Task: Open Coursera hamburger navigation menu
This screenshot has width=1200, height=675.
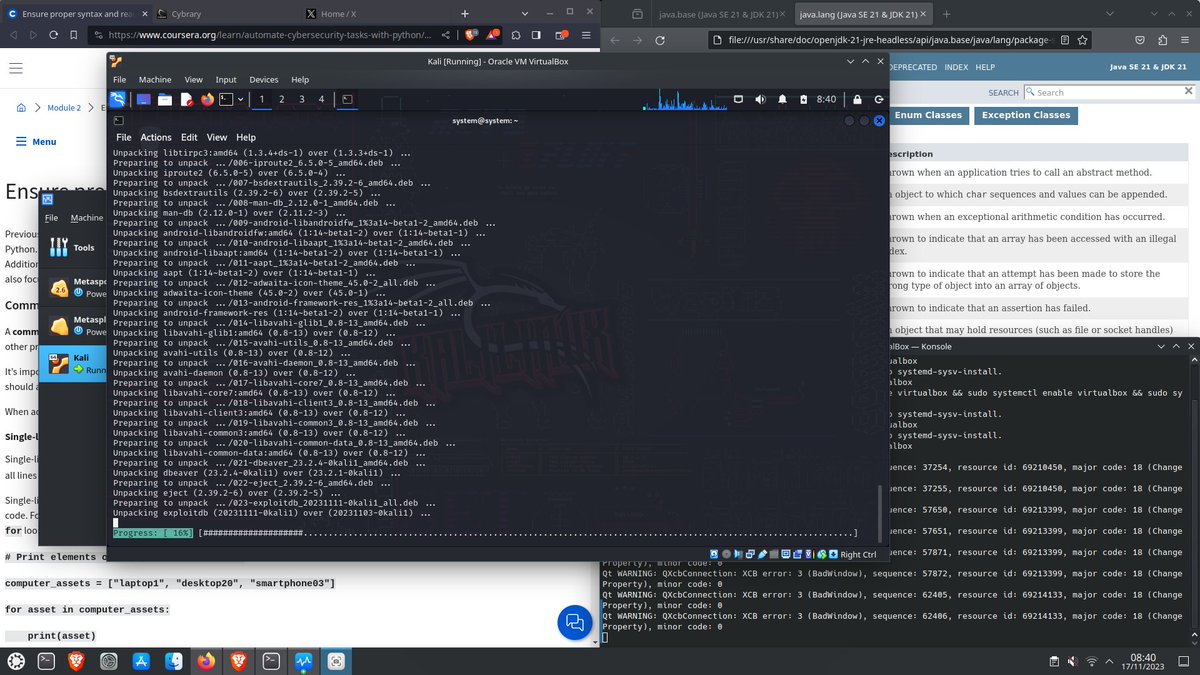Action: click(x=16, y=68)
